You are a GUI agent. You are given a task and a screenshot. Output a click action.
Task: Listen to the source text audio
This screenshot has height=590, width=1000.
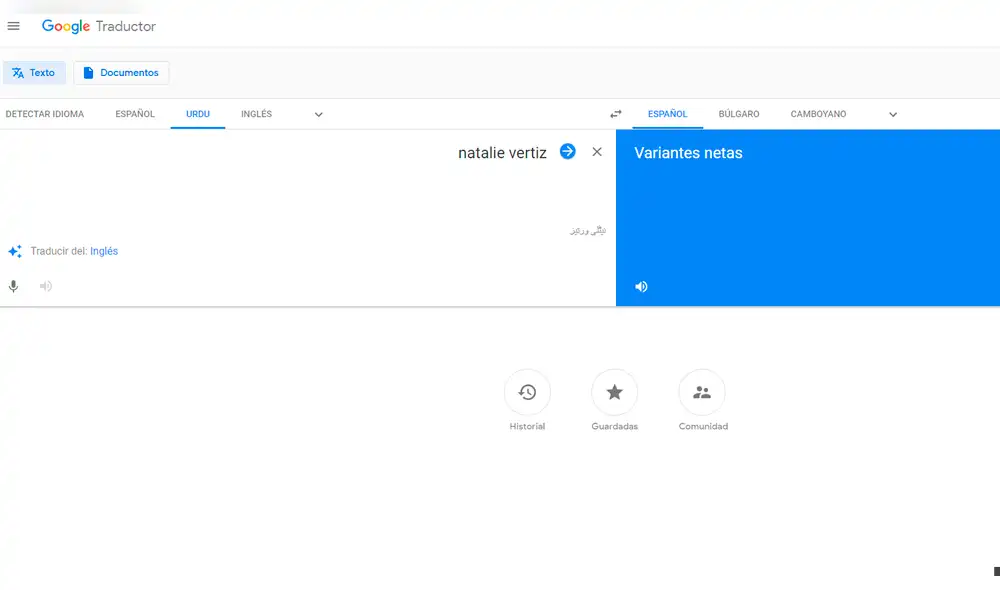click(x=46, y=286)
